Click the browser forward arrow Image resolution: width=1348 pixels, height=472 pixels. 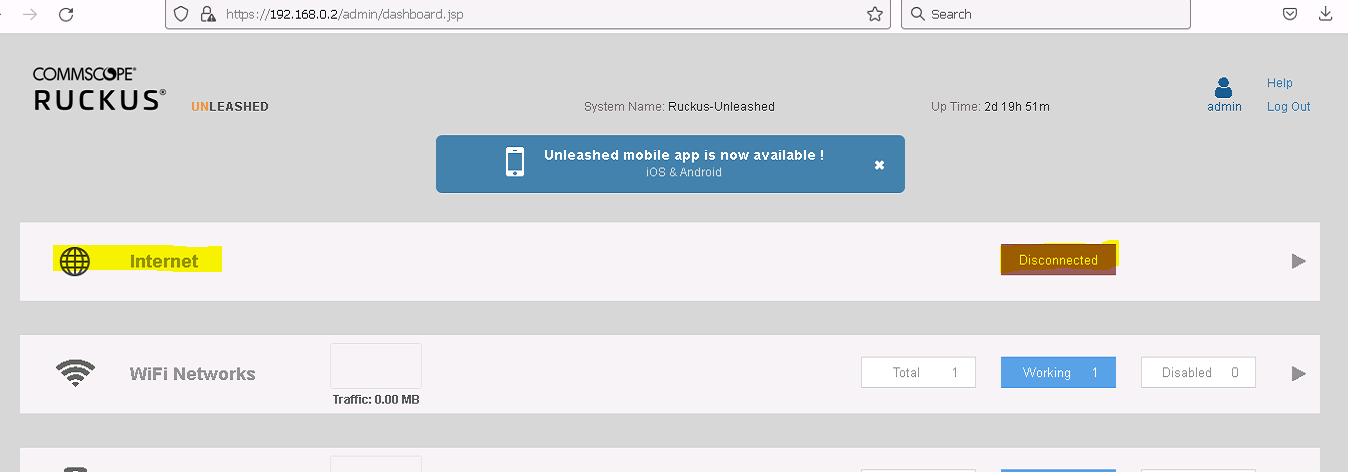coord(31,14)
